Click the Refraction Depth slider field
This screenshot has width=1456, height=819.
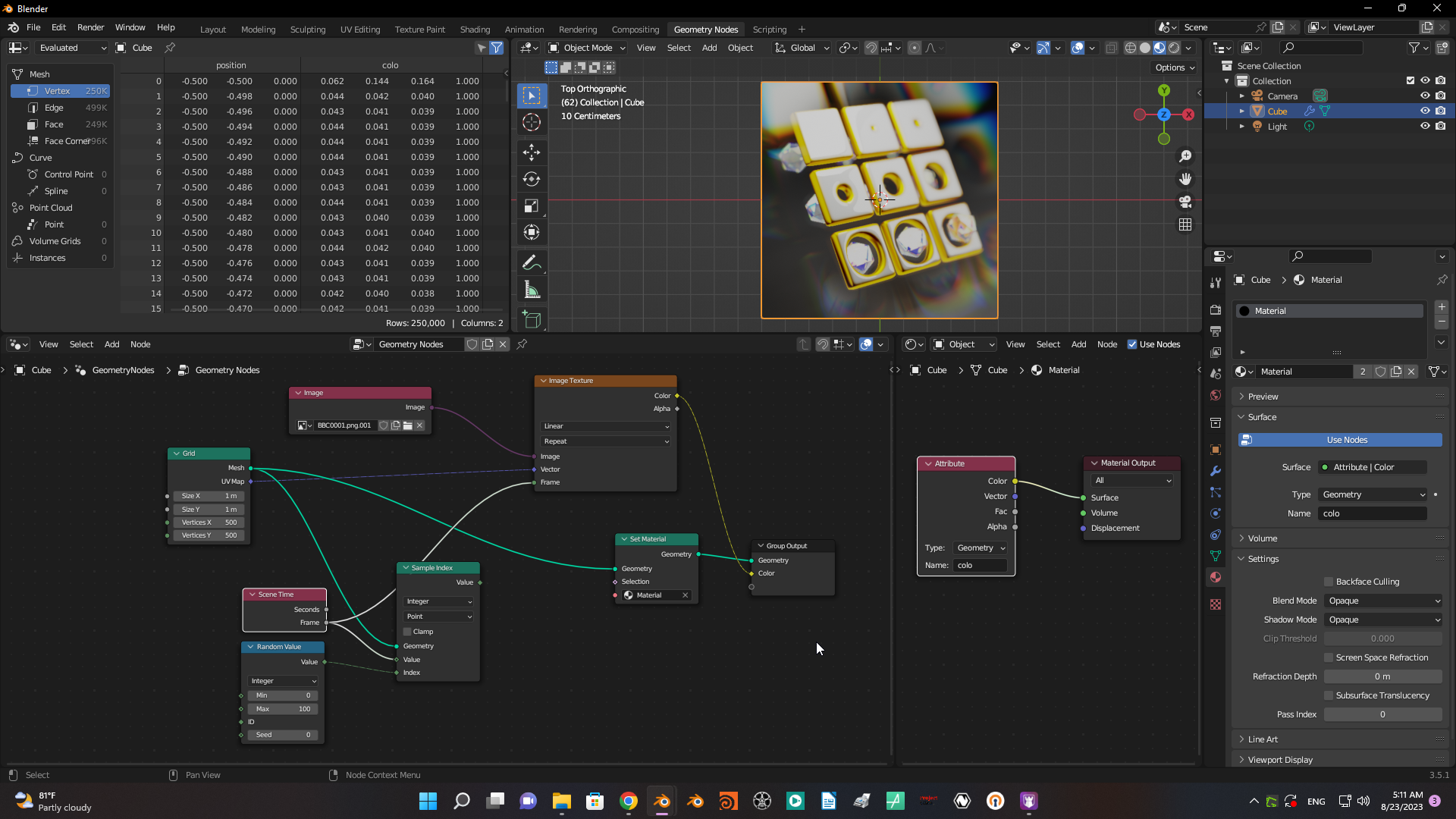click(1383, 676)
